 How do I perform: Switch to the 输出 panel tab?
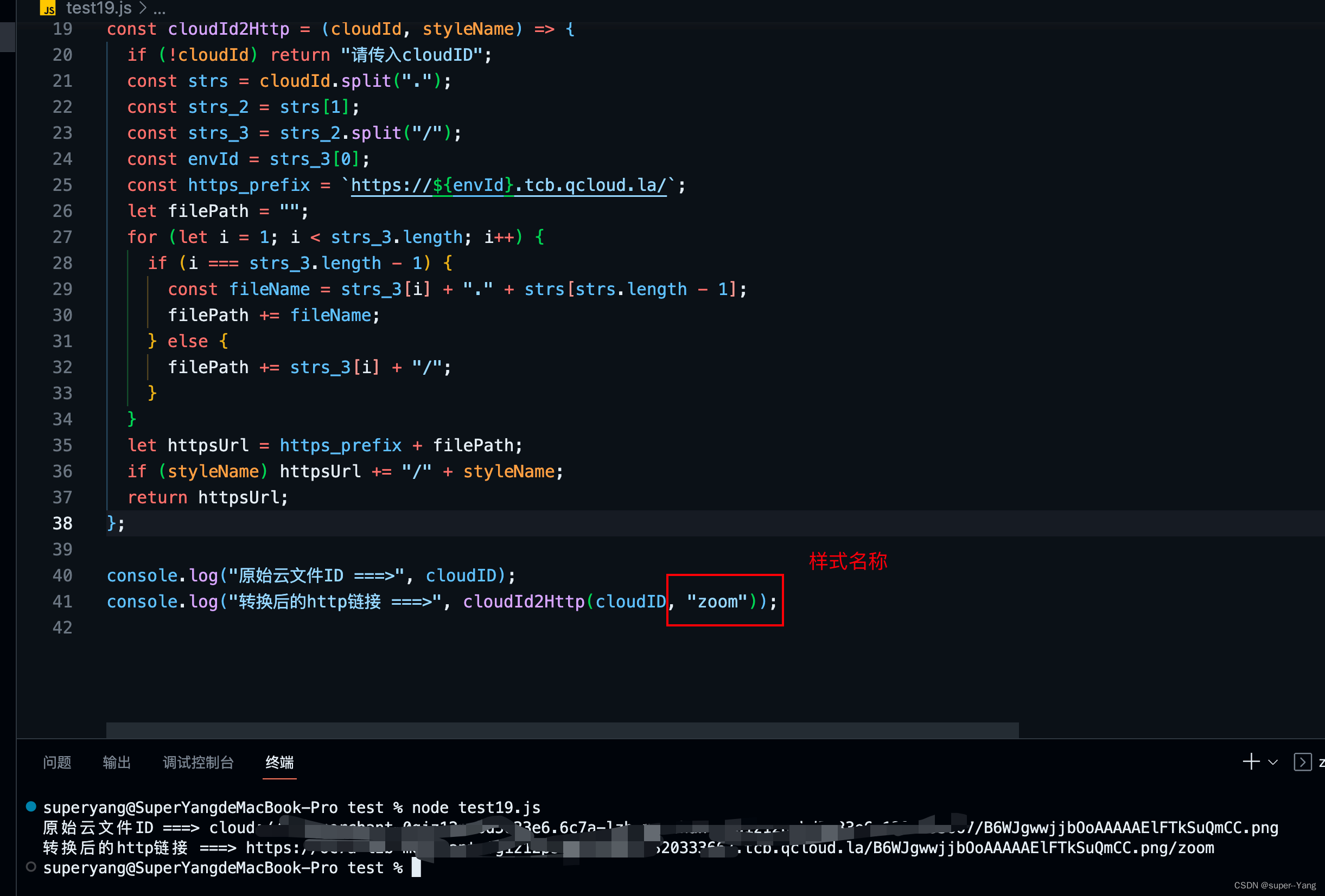117,762
